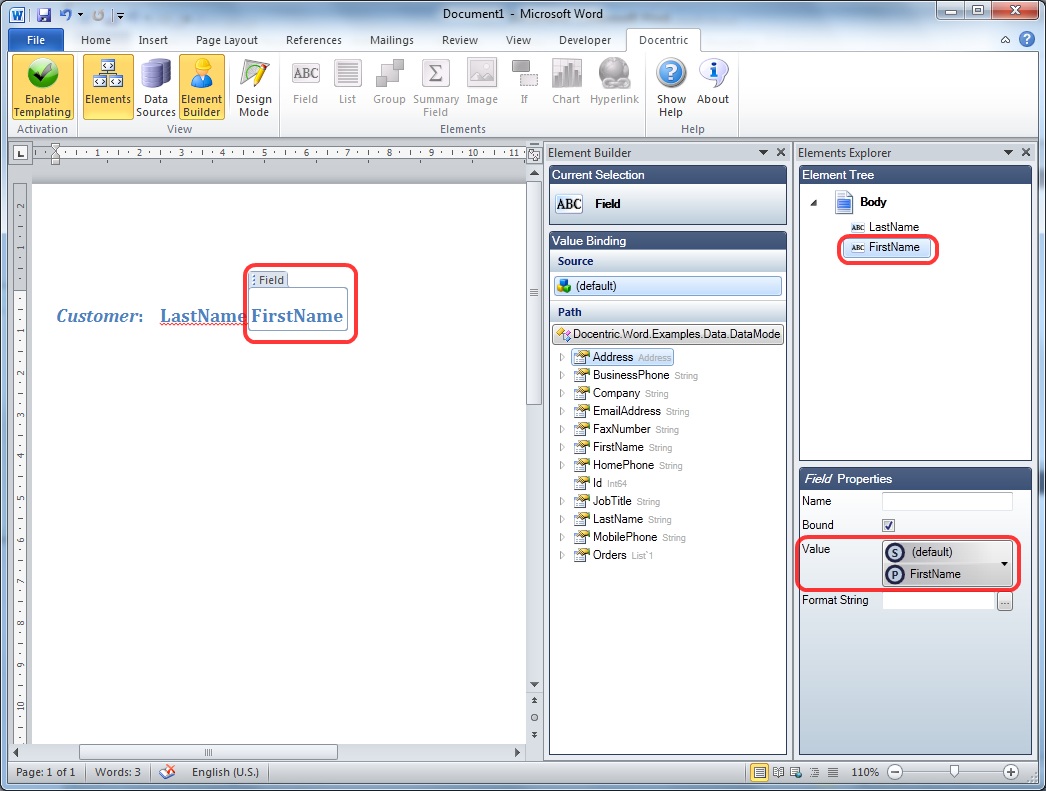The height and width of the screenshot is (791, 1046).
Task: Select JobTitle in the Path tree
Action: pyautogui.click(x=617, y=502)
